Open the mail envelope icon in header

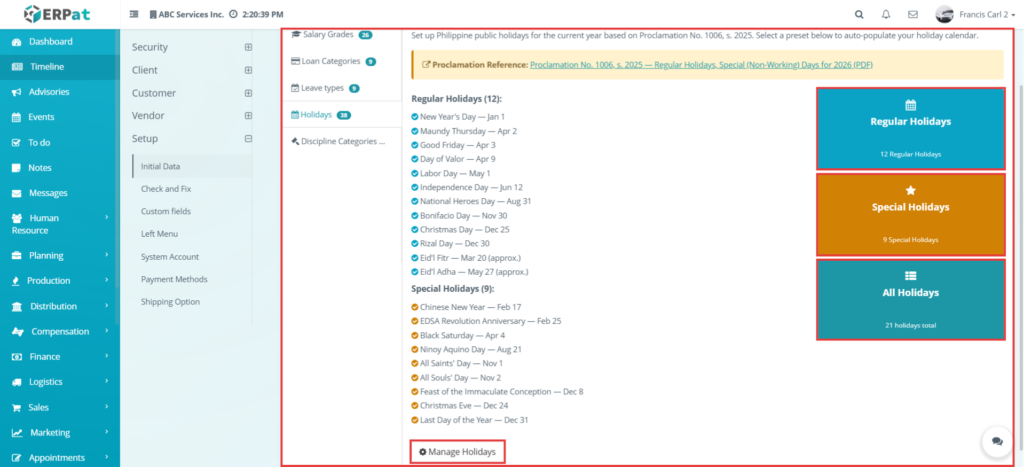click(x=913, y=14)
